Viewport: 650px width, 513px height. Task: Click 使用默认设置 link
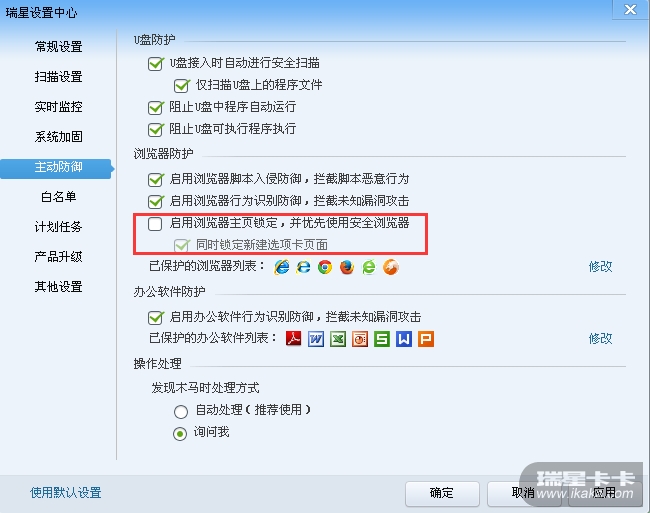[66, 492]
